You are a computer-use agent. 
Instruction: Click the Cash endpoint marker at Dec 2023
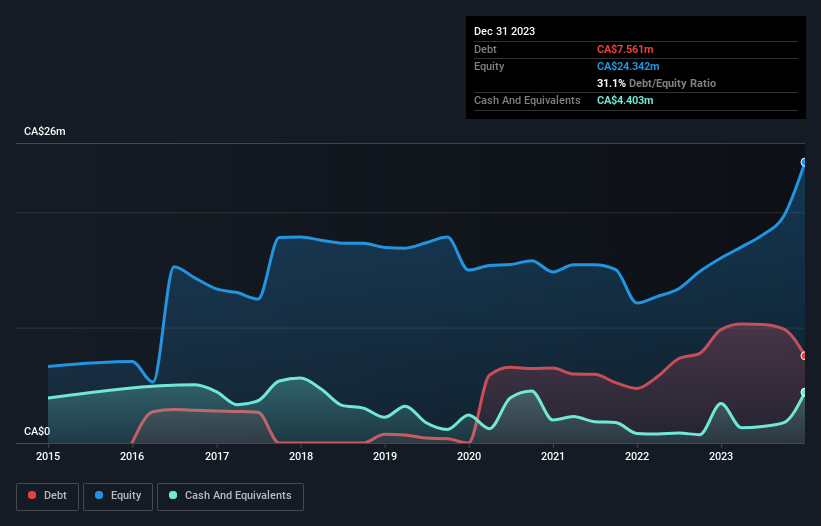coord(804,392)
